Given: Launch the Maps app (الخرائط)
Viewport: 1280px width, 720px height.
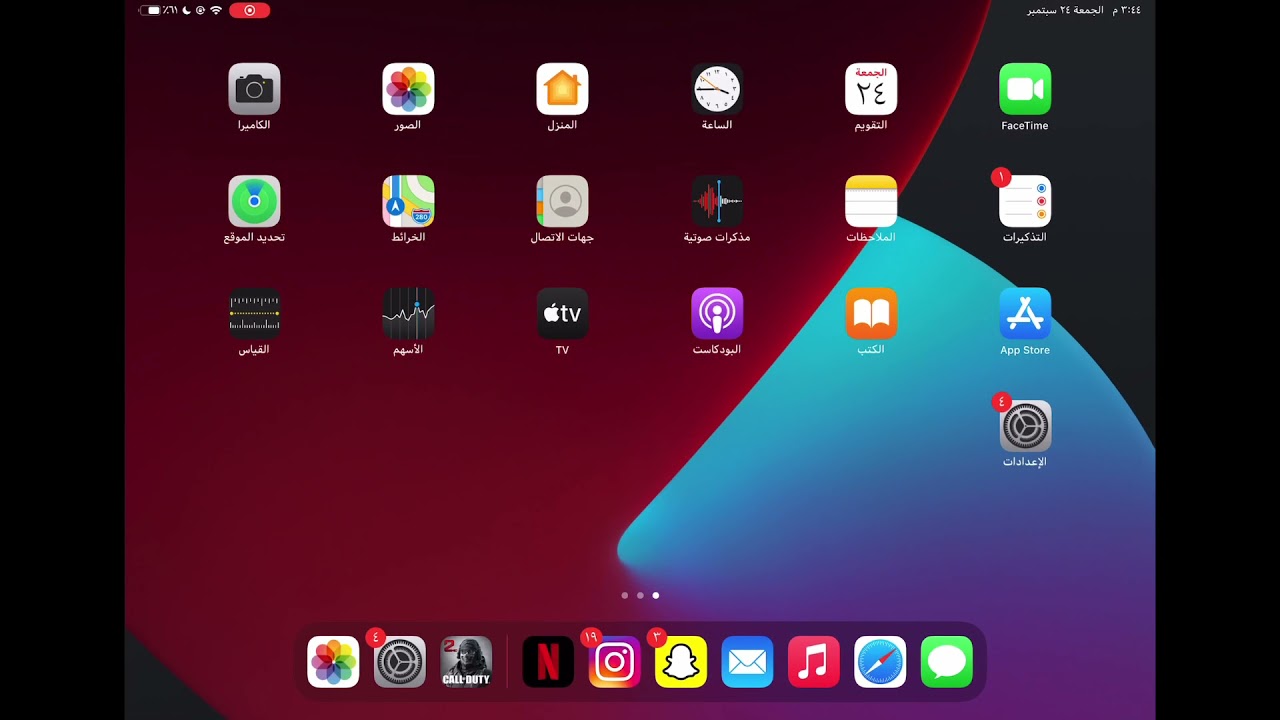Looking at the screenshot, I should (x=408, y=202).
